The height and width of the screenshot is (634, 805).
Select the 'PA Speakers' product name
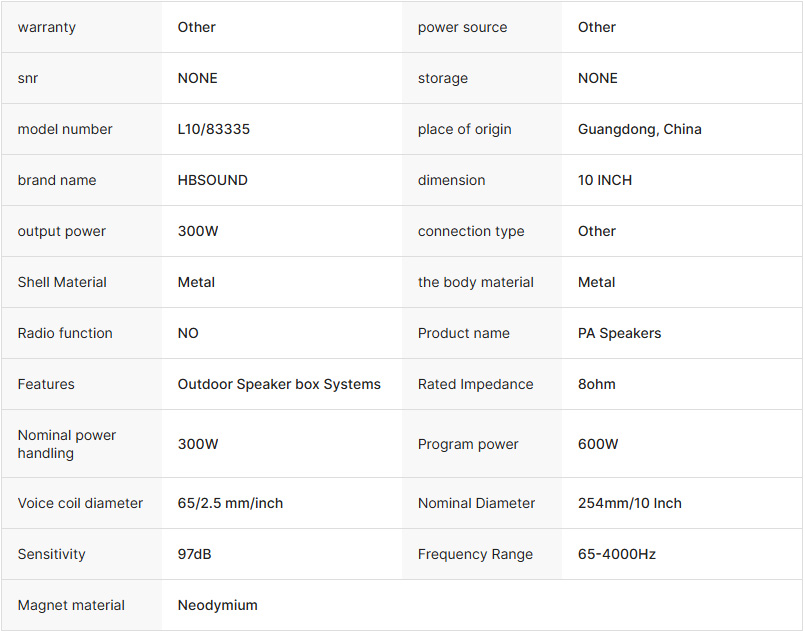619,333
